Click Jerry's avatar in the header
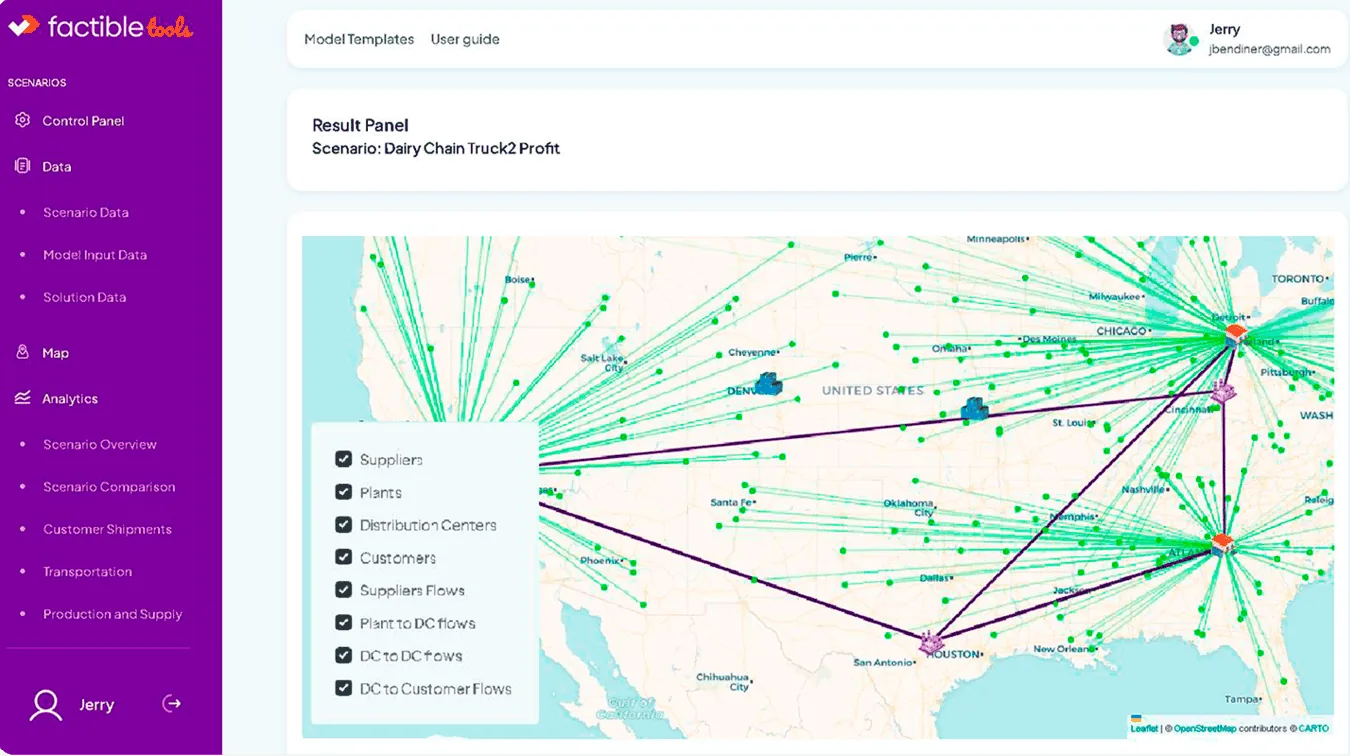The height and width of the screenshot is (756, 1350). pos(1181,39)
